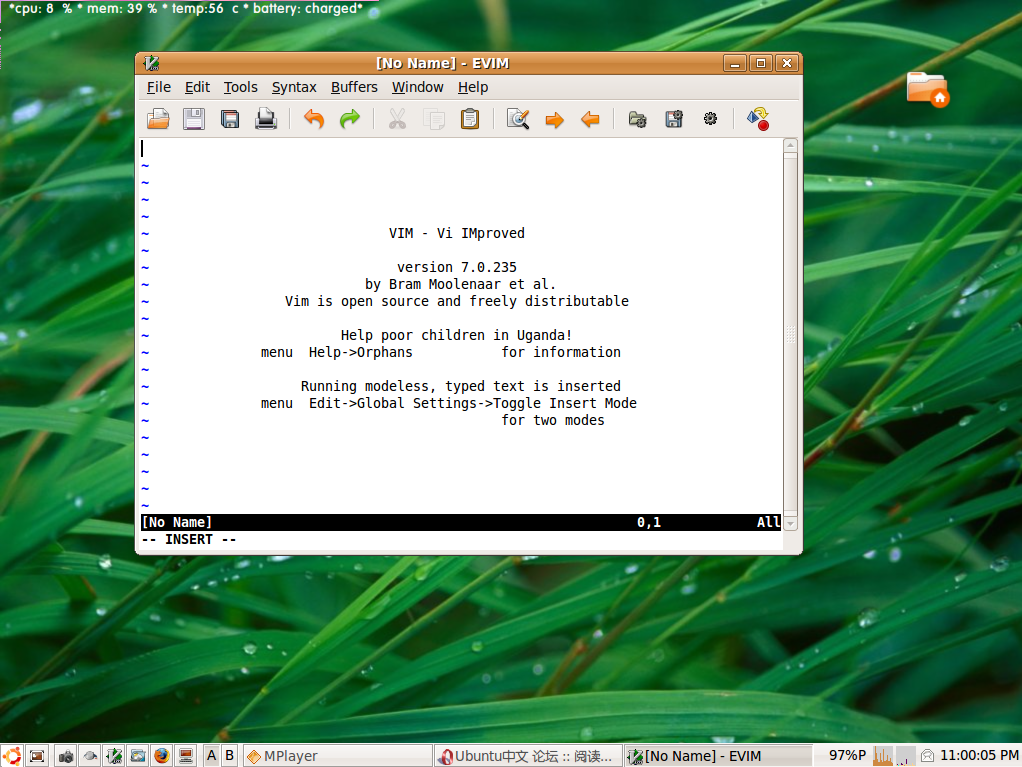Click the gray bird launcher in taskbar
The width and height of the screenshot is (1022, 767).
tap(90, 756)
